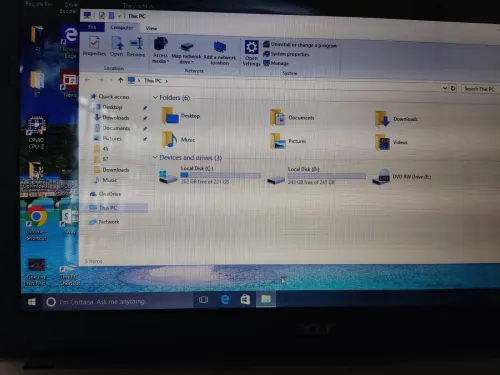Viewport: 500px width, 375px height.
Task: Open the Map network drive dropdown
Action: coord(186,53)
